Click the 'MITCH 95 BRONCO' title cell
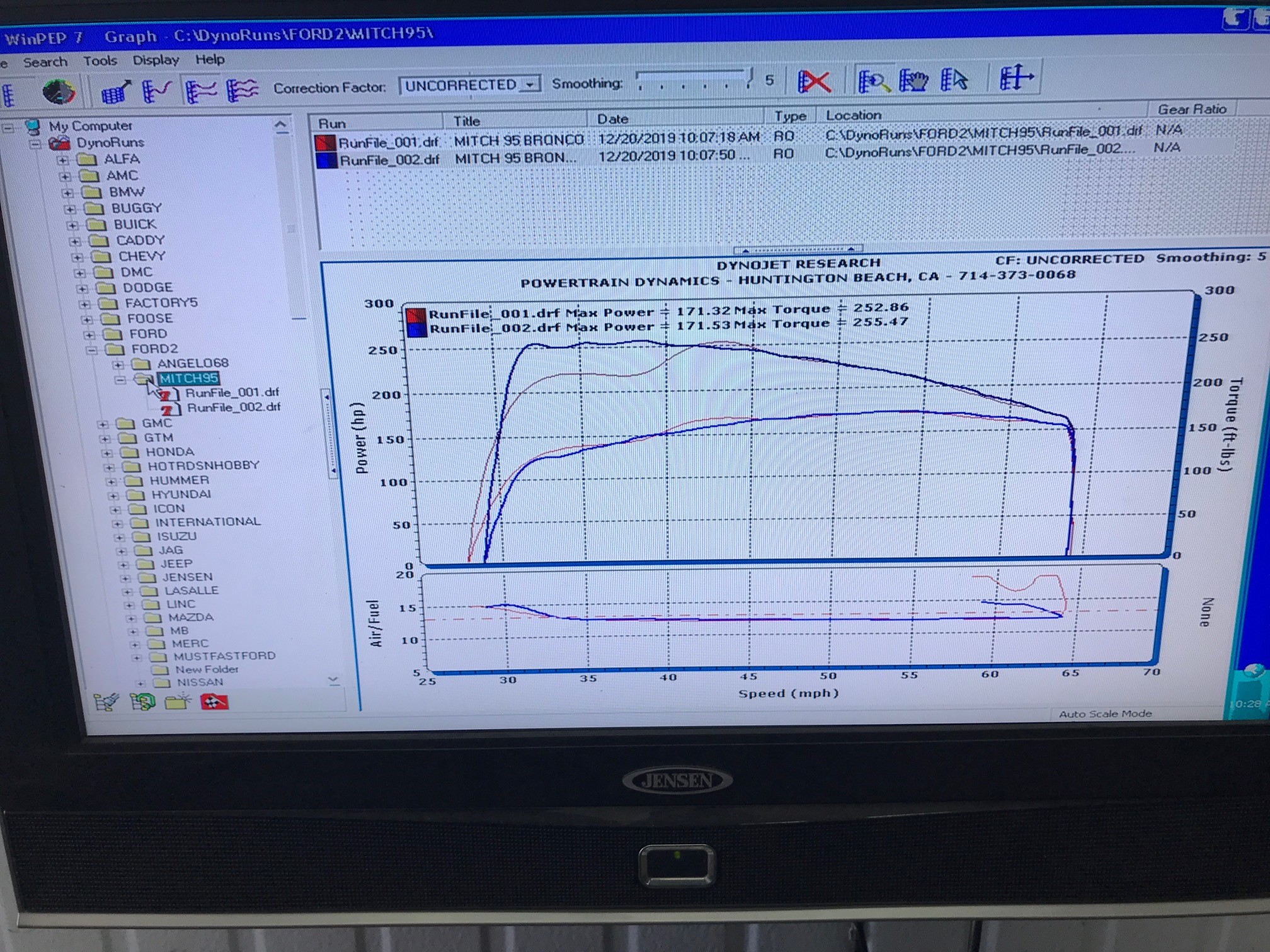 pyautogui.click(x=518, y=140)
